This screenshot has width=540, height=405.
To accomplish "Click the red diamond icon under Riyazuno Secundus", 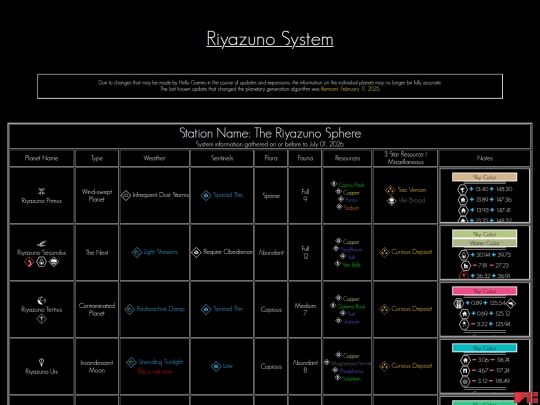I will (29, 262).
